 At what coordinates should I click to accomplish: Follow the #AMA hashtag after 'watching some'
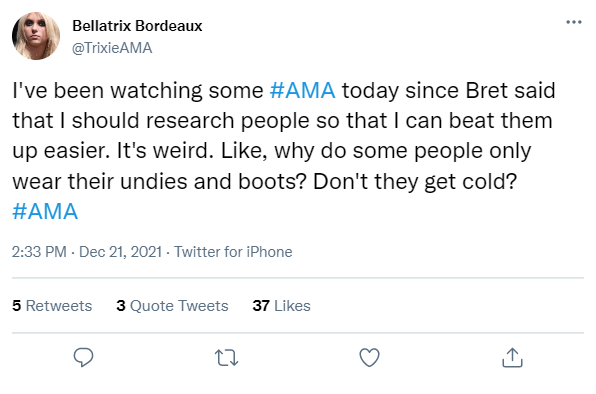[303, 90]
